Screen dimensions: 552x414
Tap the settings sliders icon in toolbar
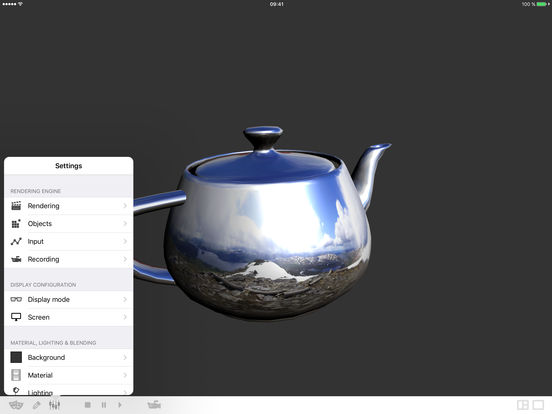coord(55,405)
